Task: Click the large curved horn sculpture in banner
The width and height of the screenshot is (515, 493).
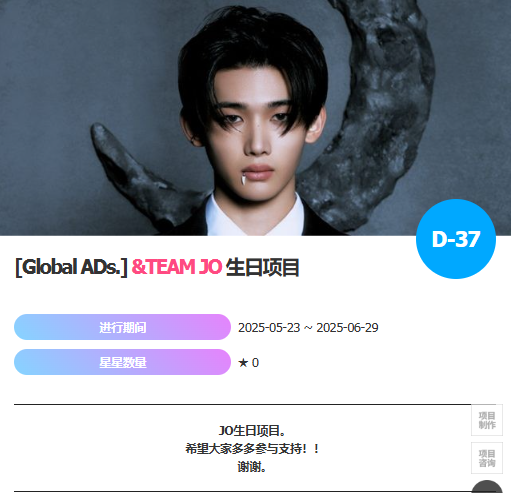Action: 370,113
